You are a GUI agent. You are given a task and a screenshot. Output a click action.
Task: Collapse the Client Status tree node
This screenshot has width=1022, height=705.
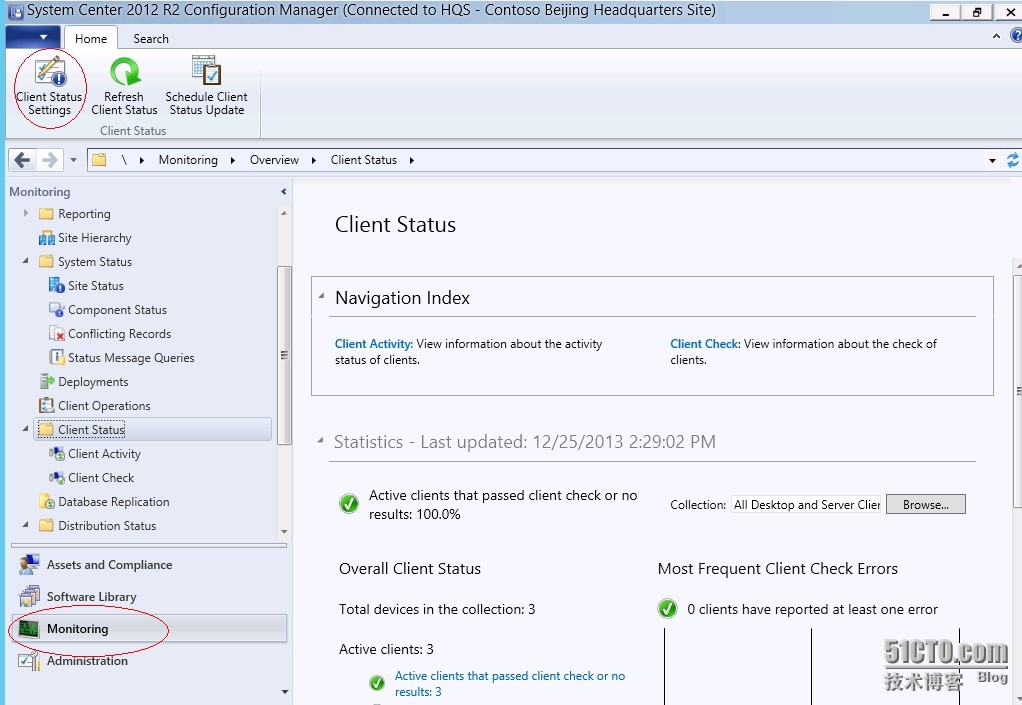coord(25,429)
